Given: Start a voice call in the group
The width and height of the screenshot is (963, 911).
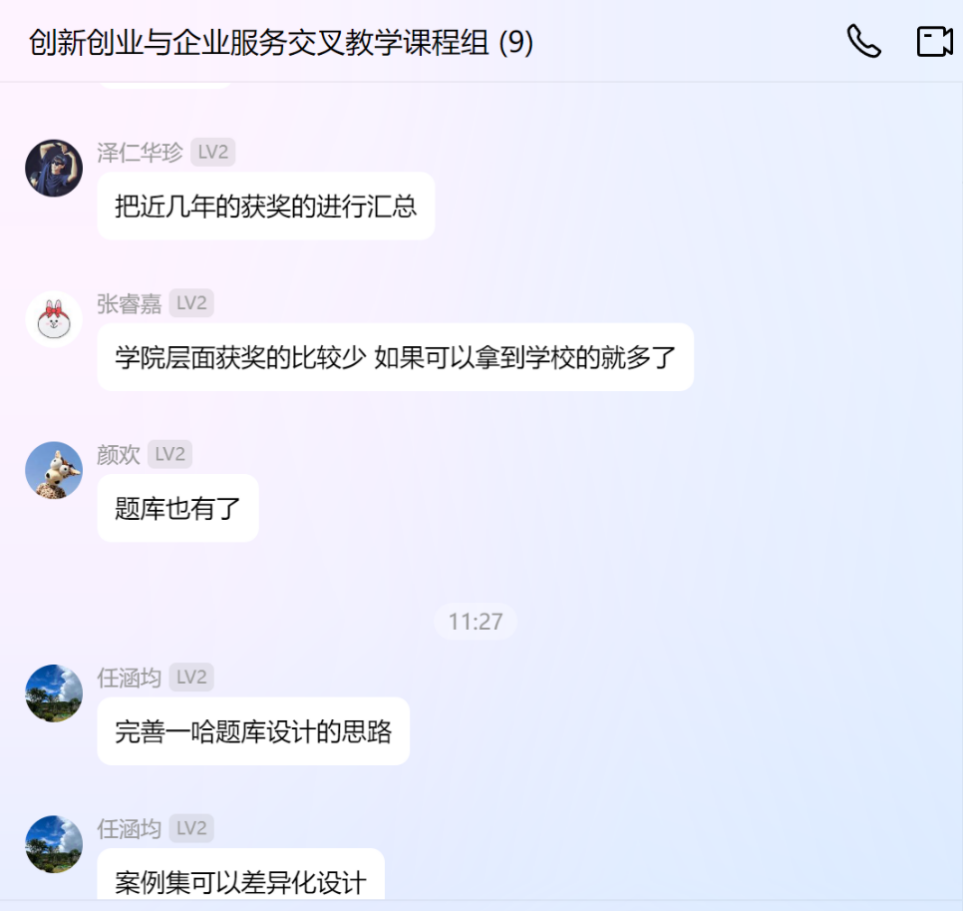Looking at the screenshot, I should click(864, 41).
